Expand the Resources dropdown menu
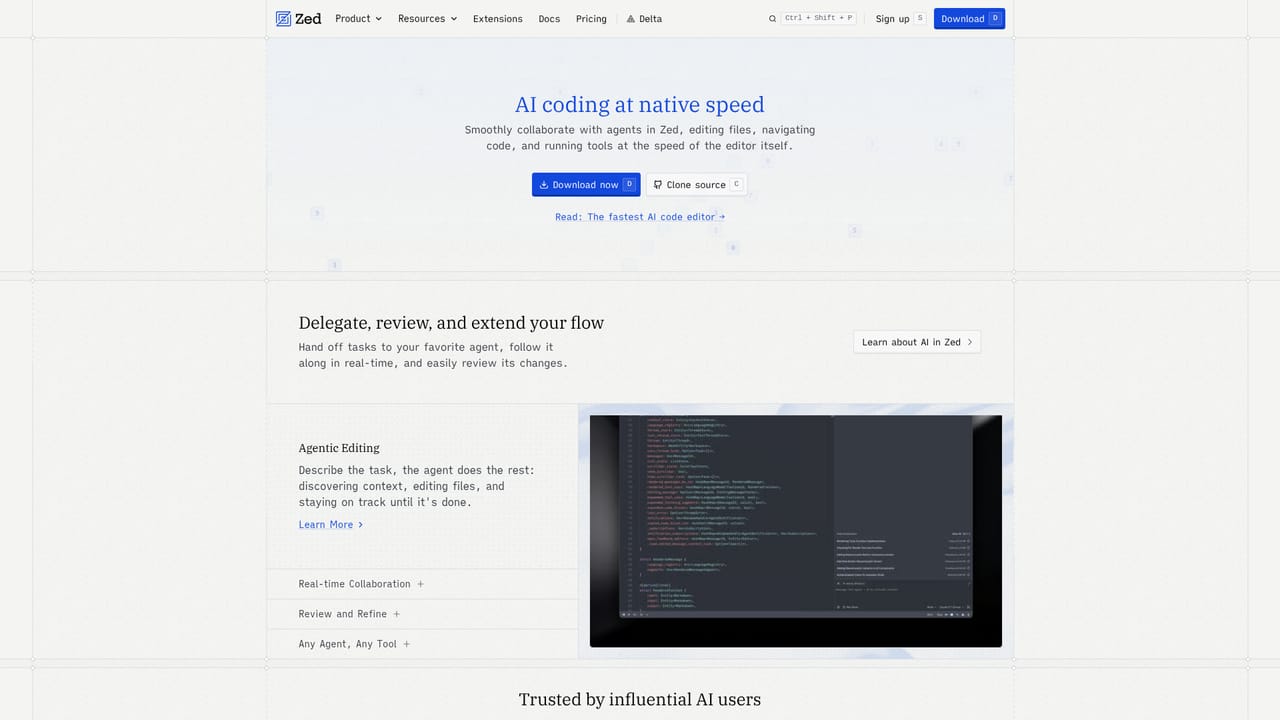1280x720 pixels. (x=427, y=18)
